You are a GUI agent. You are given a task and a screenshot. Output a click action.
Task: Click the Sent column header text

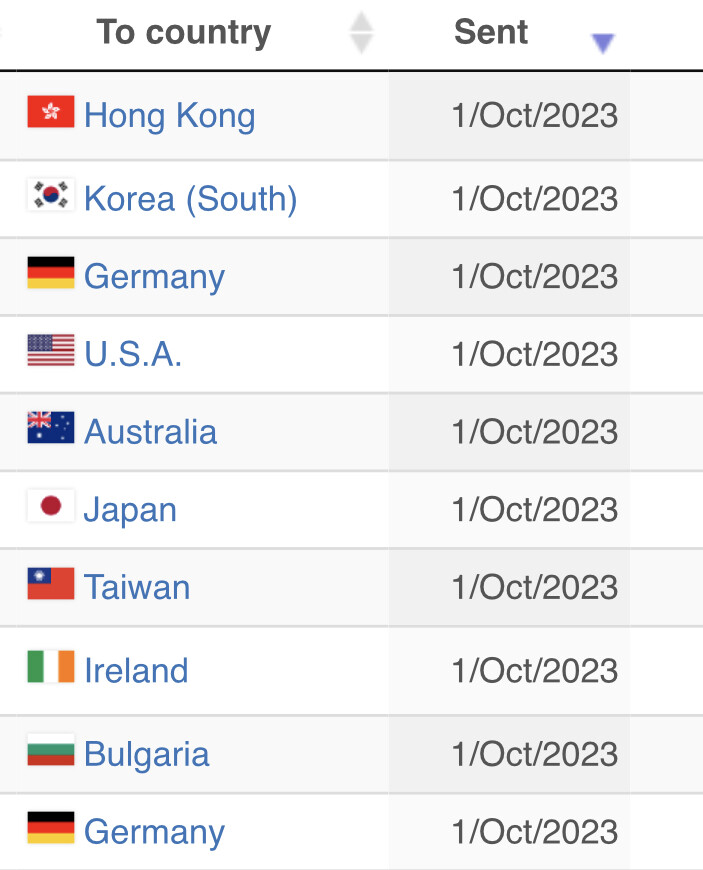490,32
